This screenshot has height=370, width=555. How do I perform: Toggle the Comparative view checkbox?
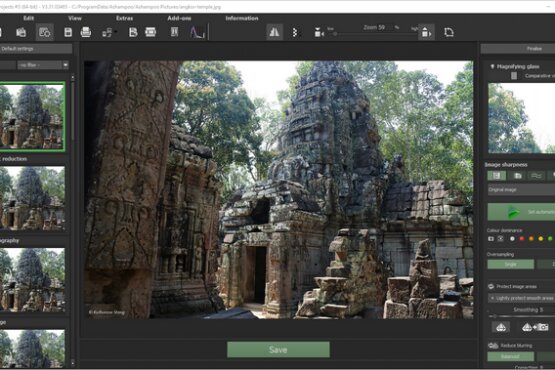pyautogui.click(x=514, y=76)
